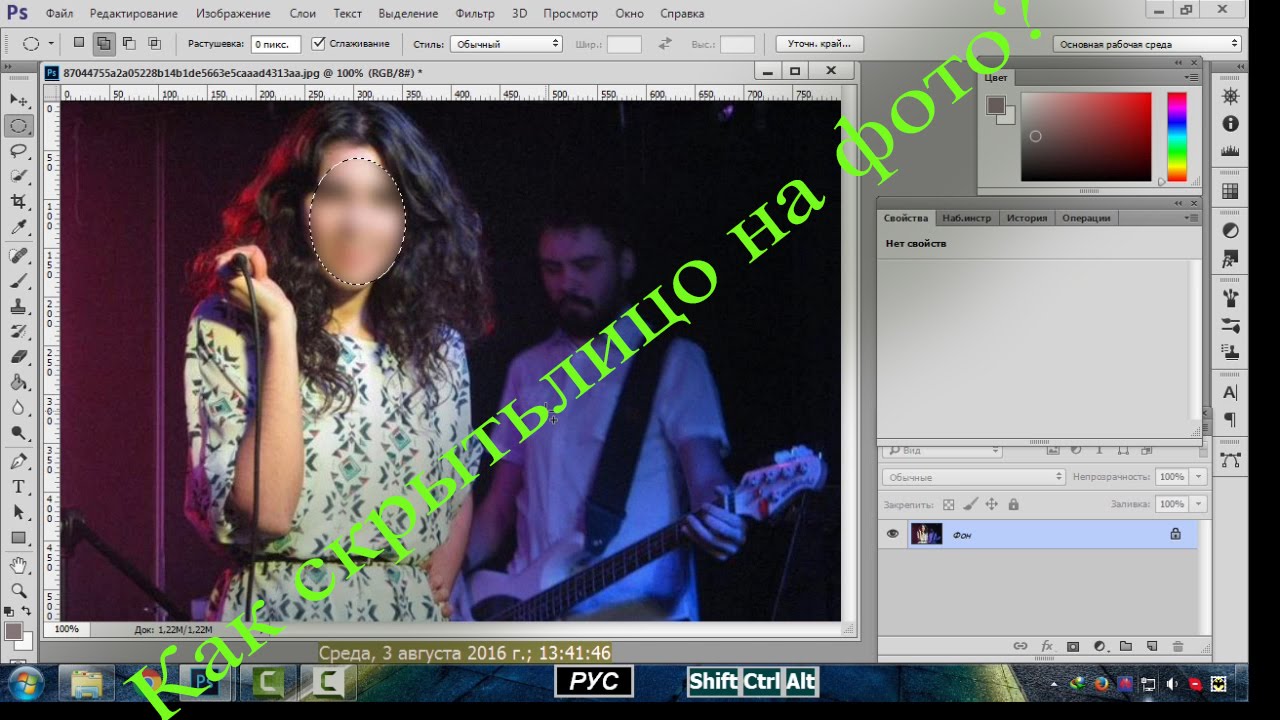This screenshot has height=720, width=1280.
Task: Select the Clone Stamp tool
Action: point(18,306)
